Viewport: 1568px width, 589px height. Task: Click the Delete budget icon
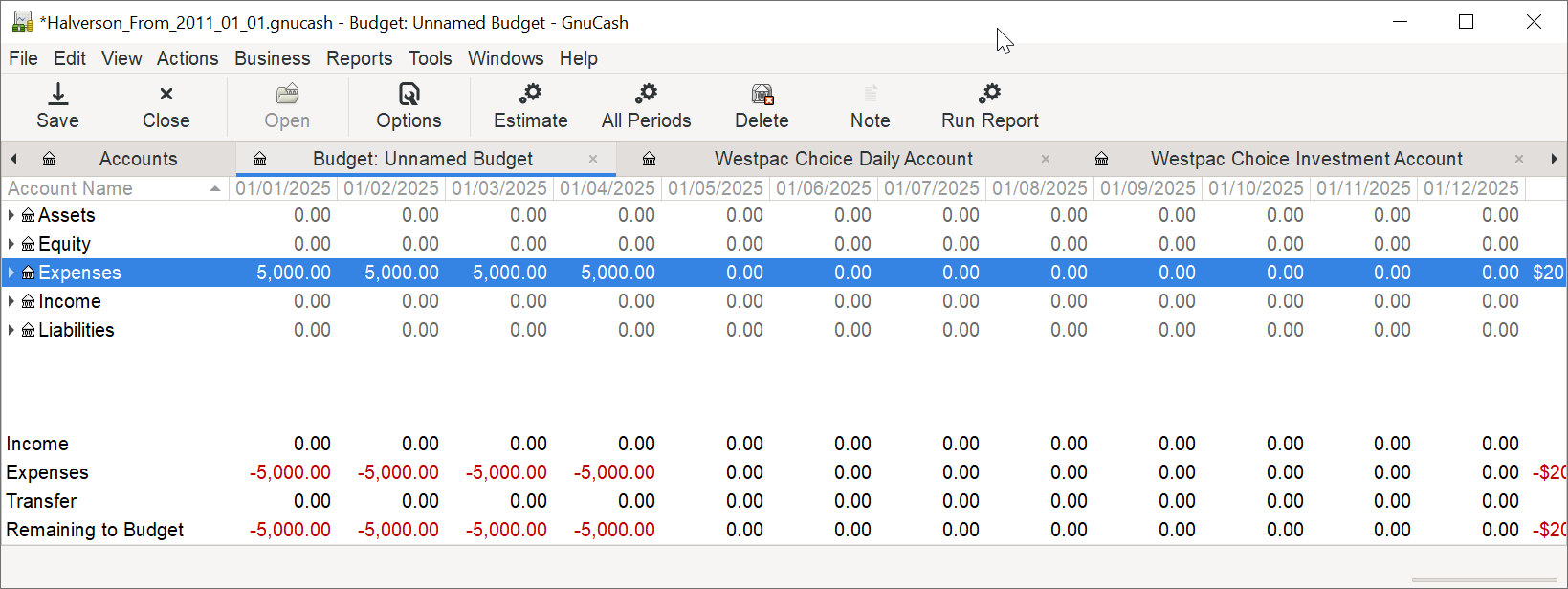pos(762,94)
